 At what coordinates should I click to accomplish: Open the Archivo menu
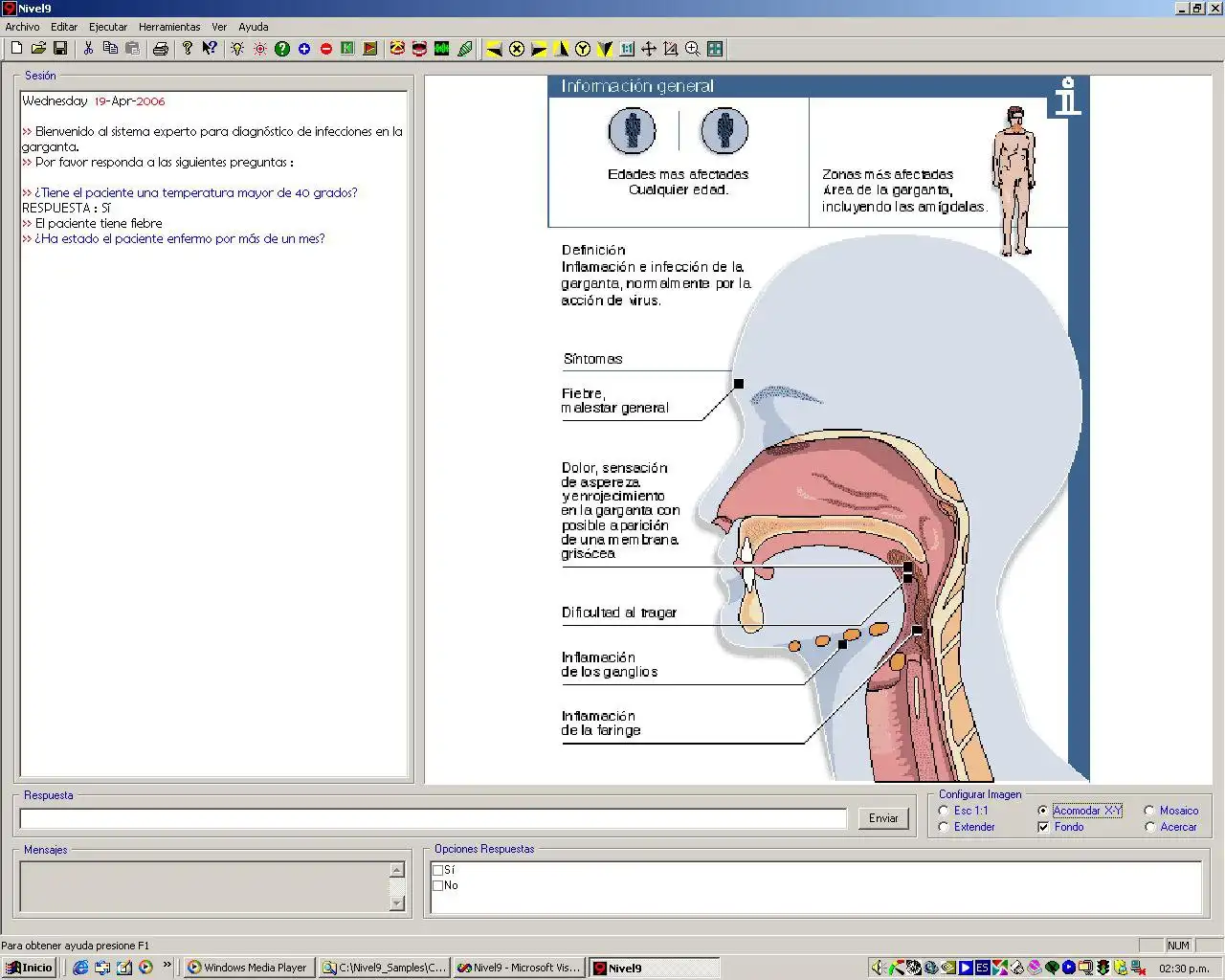tap(23, 27)
